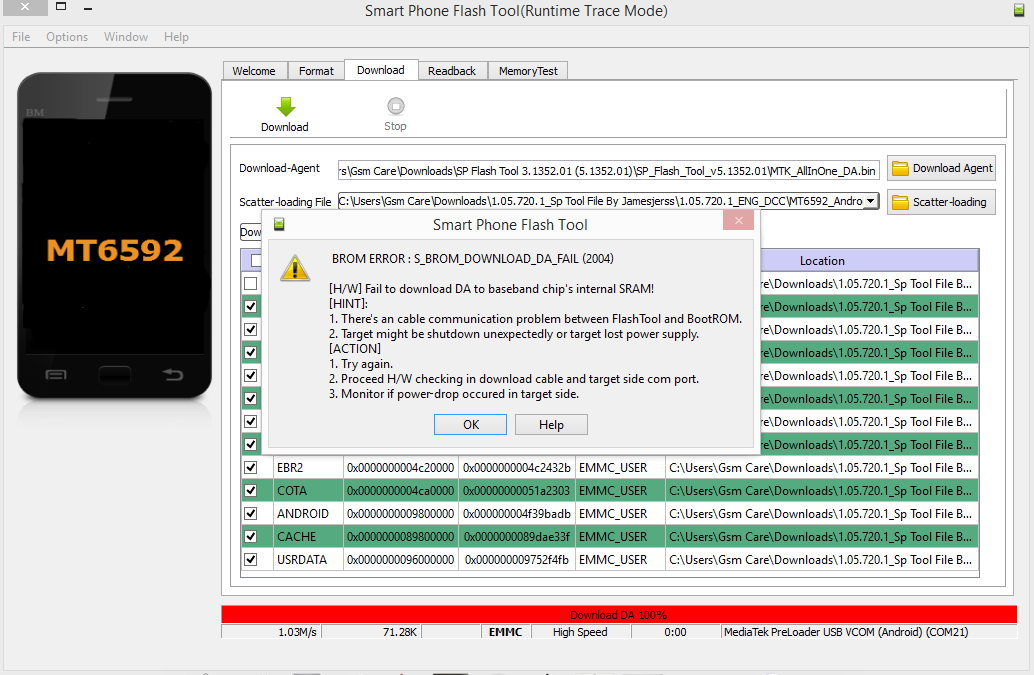Close the BROM ERROR dialog
This screenshot has height=675, width=1034.
(x=739, y=220)
